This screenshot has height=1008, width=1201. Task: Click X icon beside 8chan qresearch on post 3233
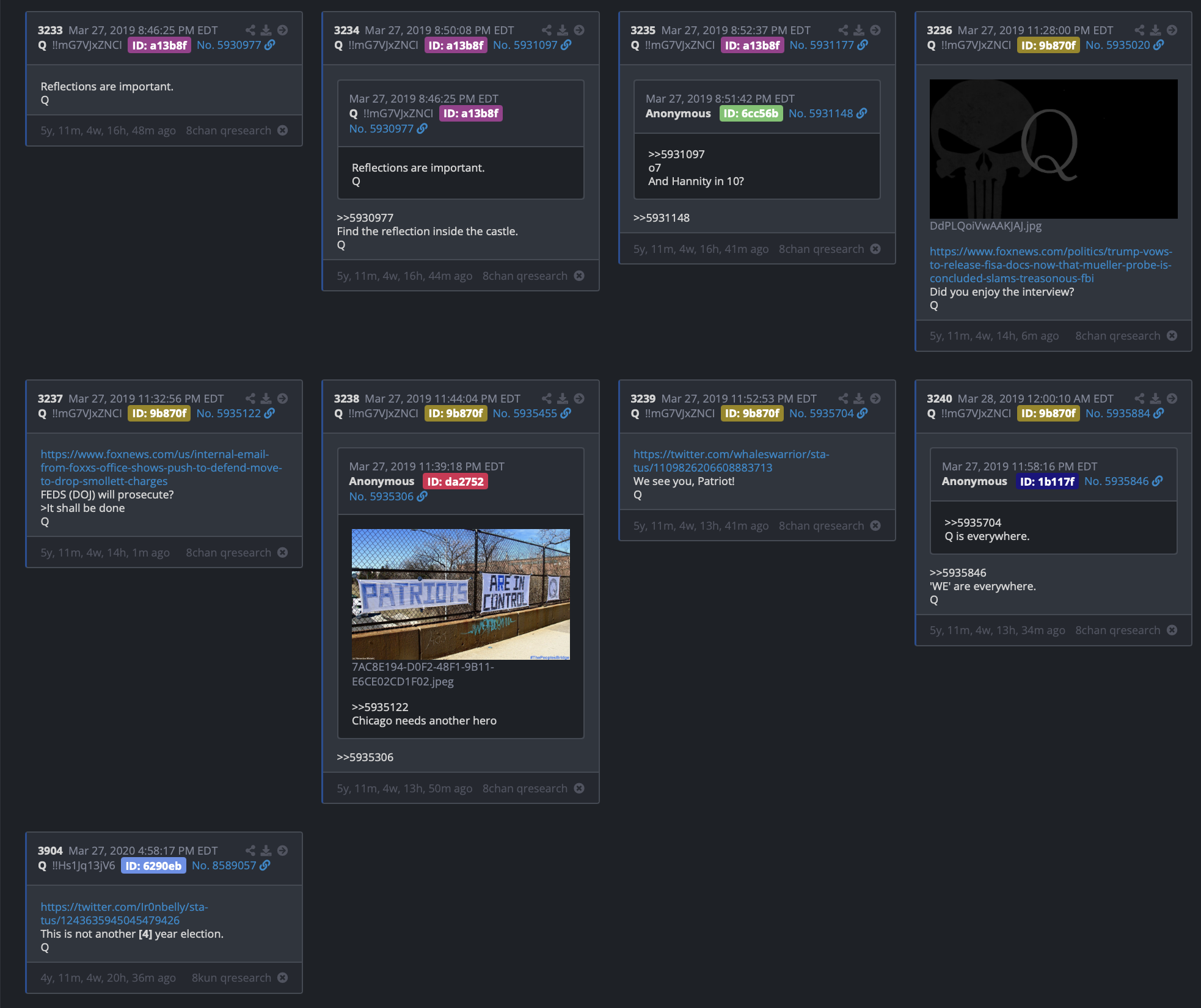tap(282, 130)
